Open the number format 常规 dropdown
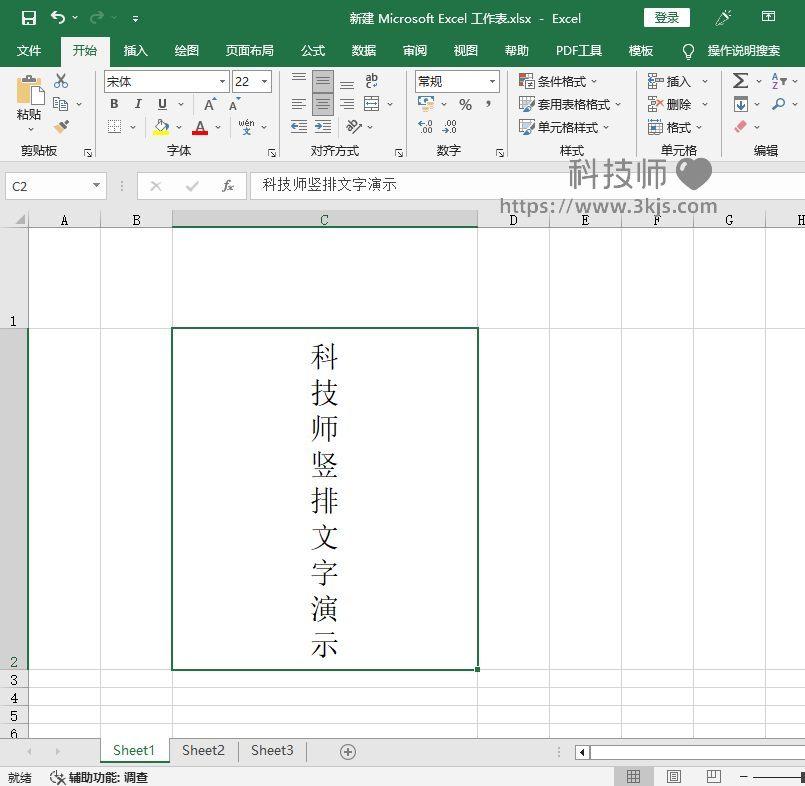This screenshot has width=805, height=786. point(492,82)
